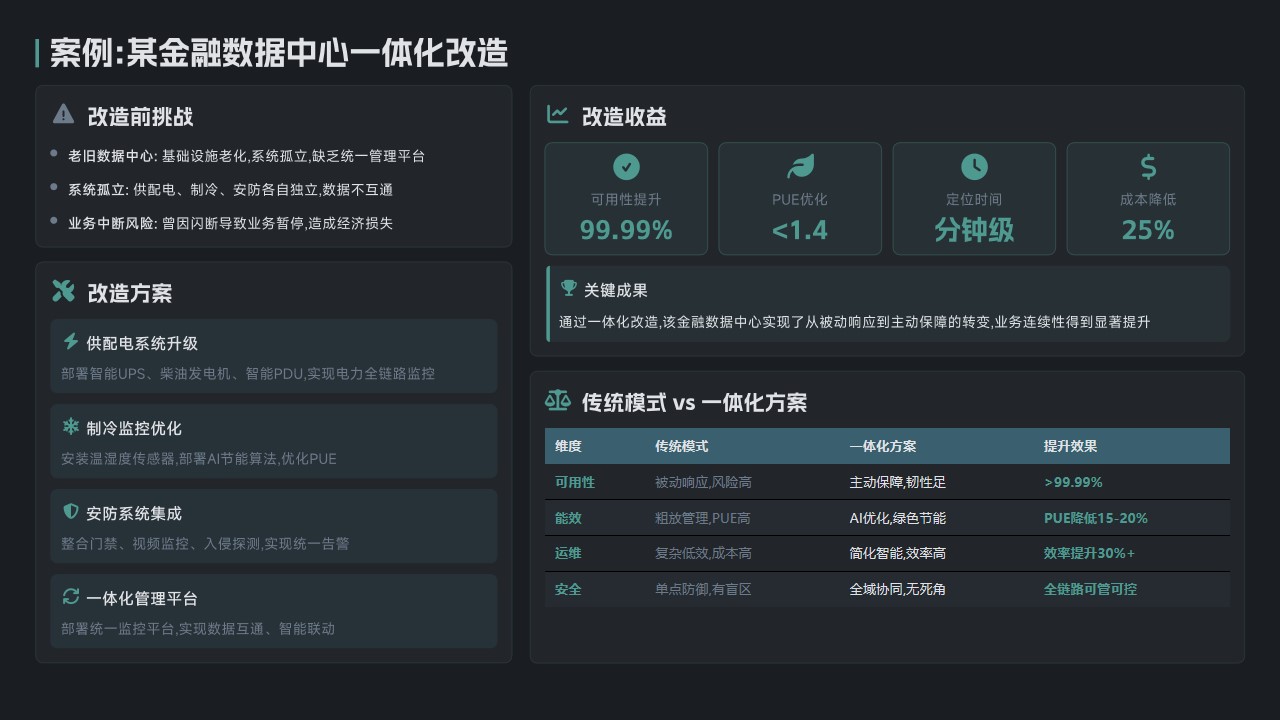This screenshot has width=1280, height=720.
Task: Select the 99.99% availability value
Action: coord(626,230)
